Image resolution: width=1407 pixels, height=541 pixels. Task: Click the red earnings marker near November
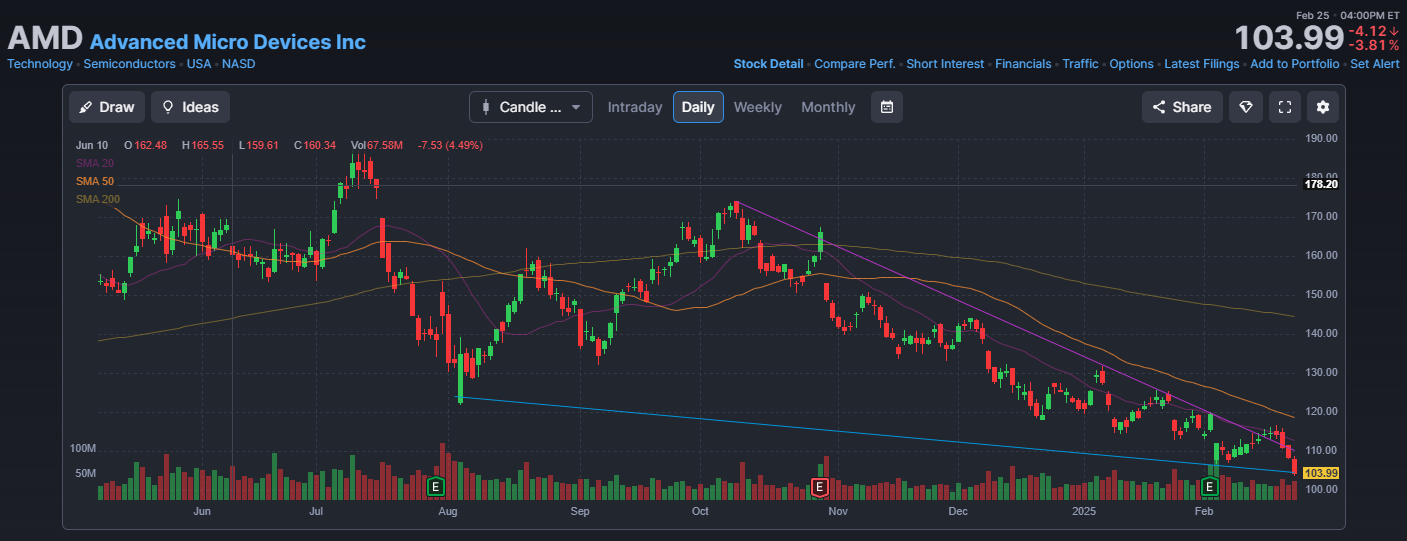(819, 487)
